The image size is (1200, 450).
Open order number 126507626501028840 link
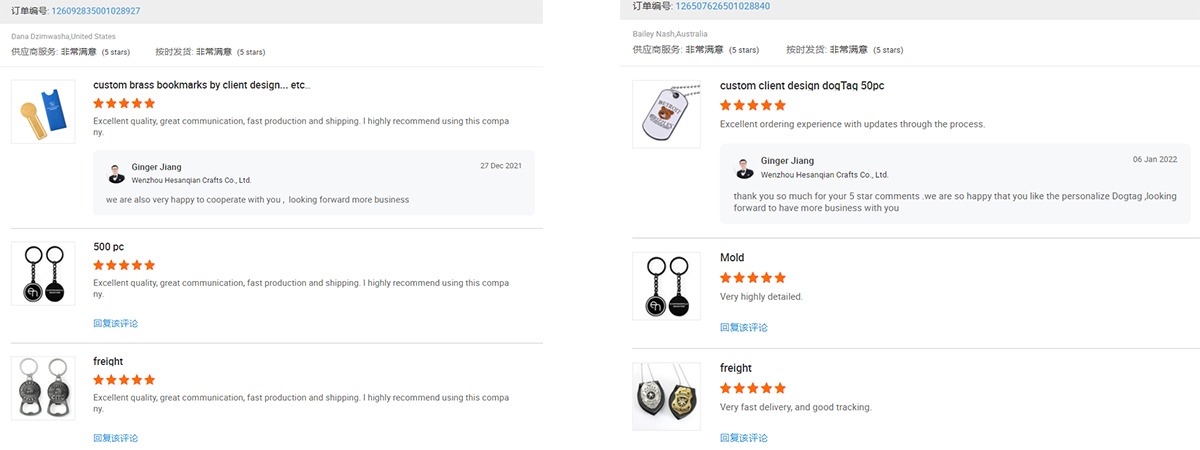coord(723,6)
